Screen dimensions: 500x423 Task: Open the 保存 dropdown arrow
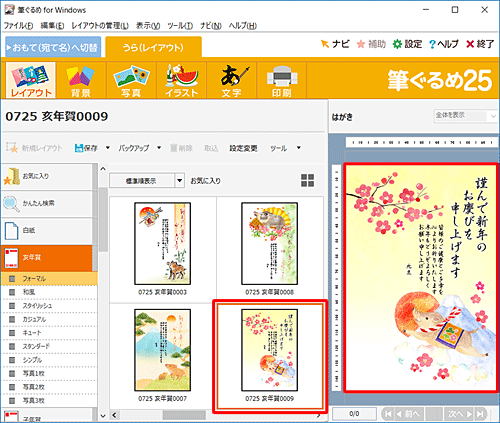click(107, 148)
